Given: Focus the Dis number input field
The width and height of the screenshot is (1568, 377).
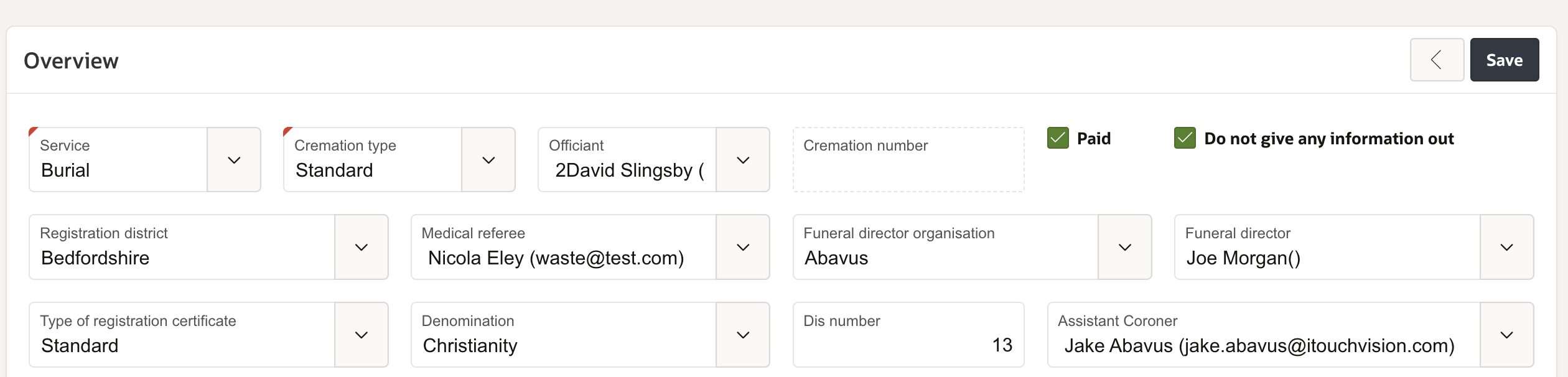Looking at the screenshot, I should [x=908, y=345].
